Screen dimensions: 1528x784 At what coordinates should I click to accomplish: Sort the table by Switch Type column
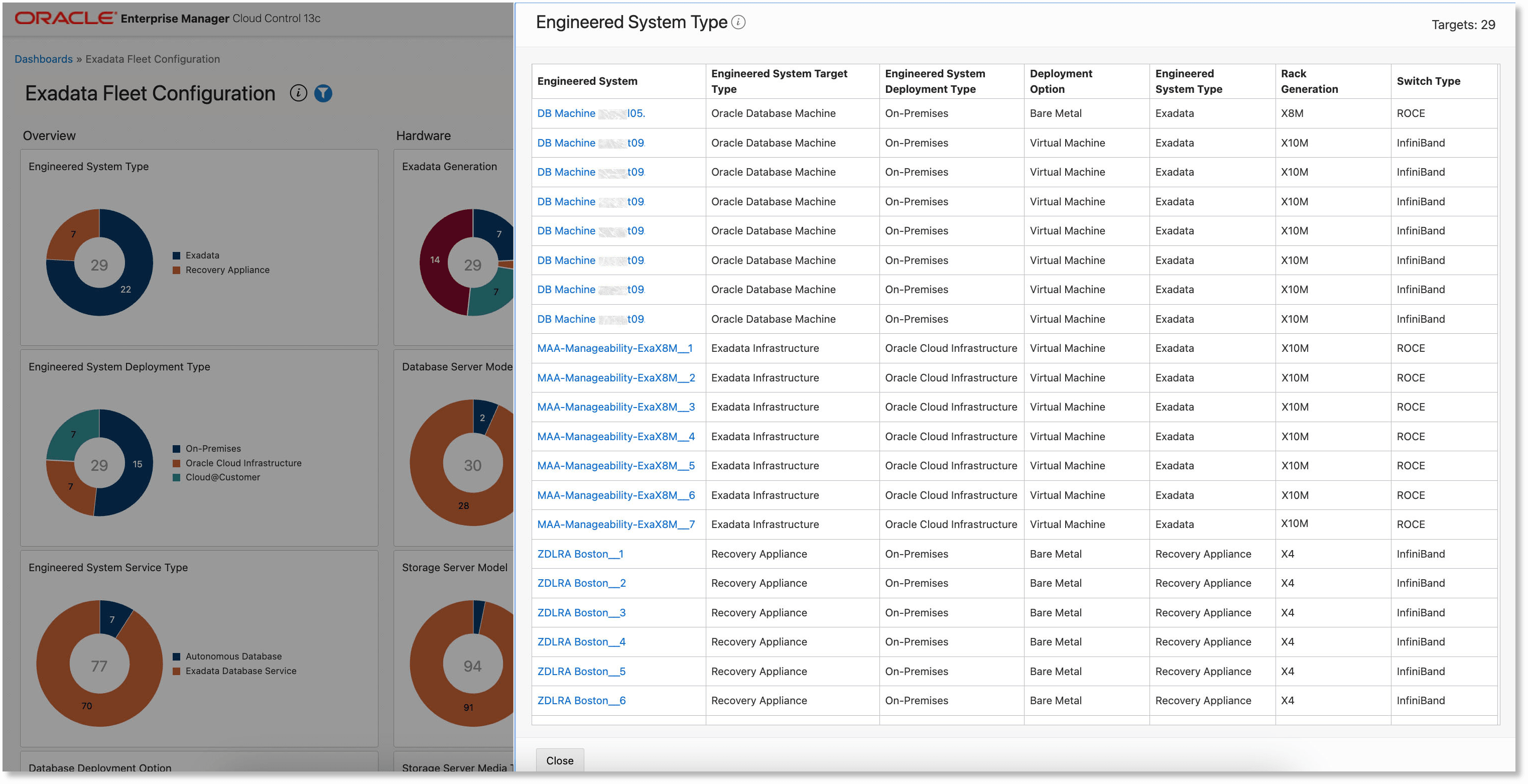click(x=1427, y=81)
